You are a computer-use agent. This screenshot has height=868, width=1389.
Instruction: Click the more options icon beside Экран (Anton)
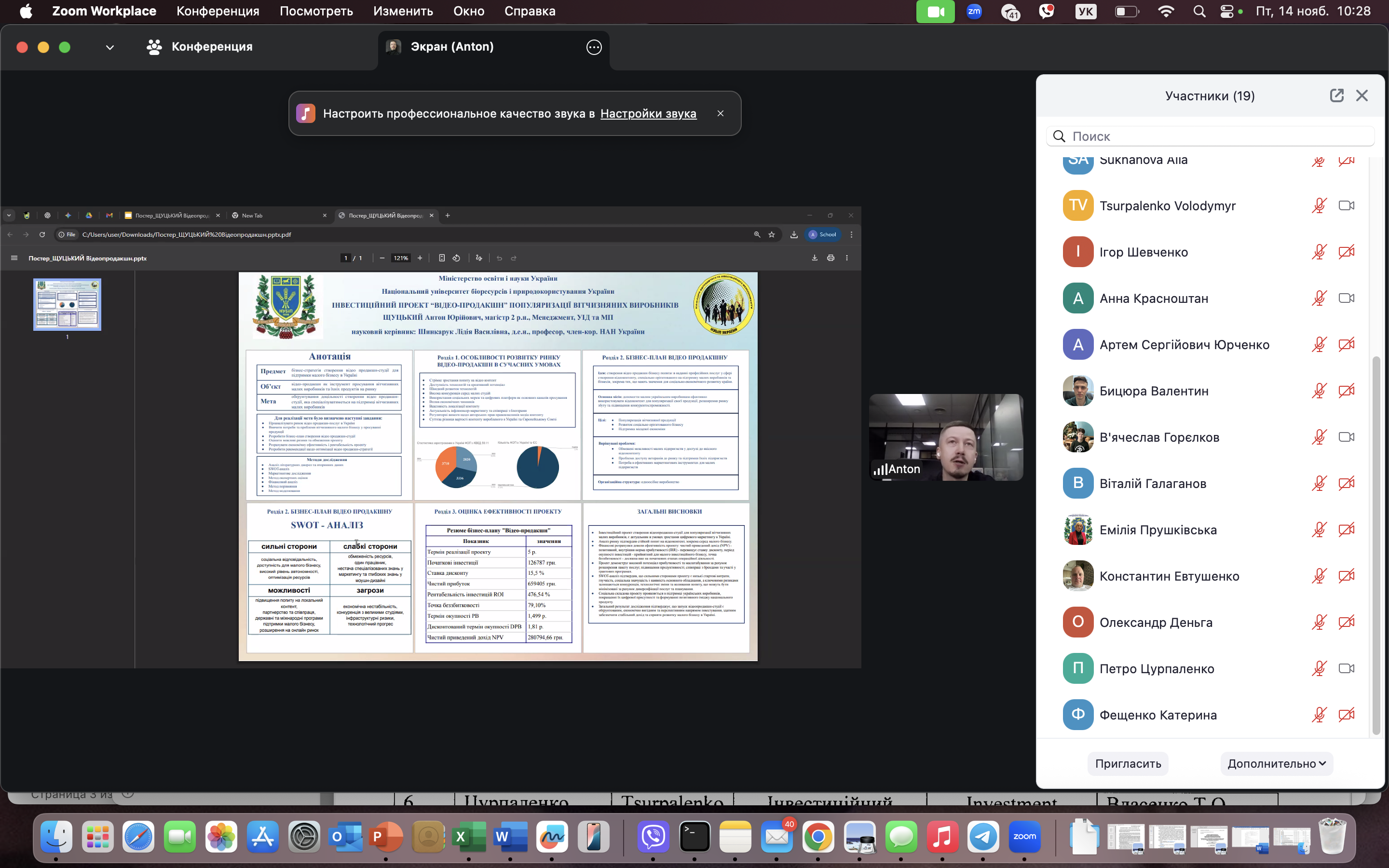click(594, 47)
